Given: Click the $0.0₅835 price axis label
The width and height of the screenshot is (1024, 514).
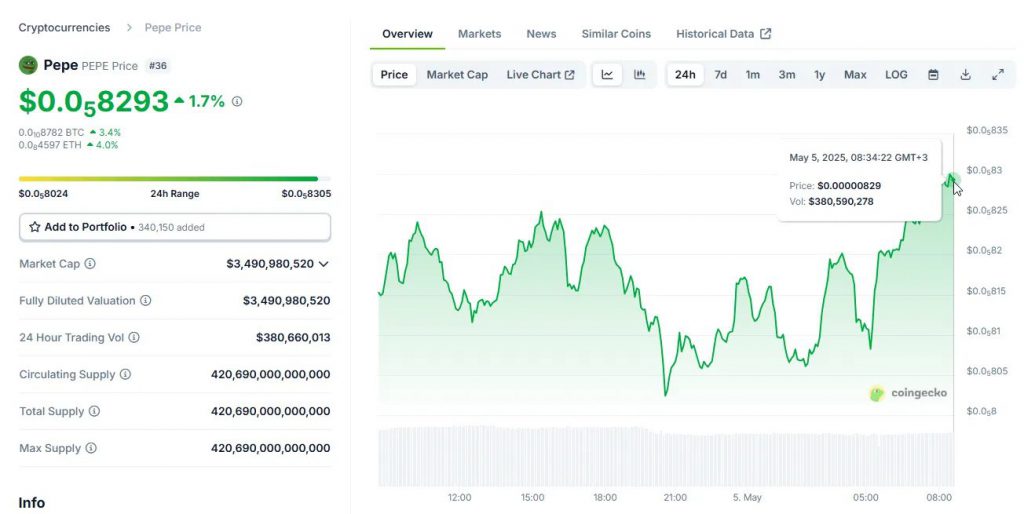Looking at the screenshot, I should 987,131.
